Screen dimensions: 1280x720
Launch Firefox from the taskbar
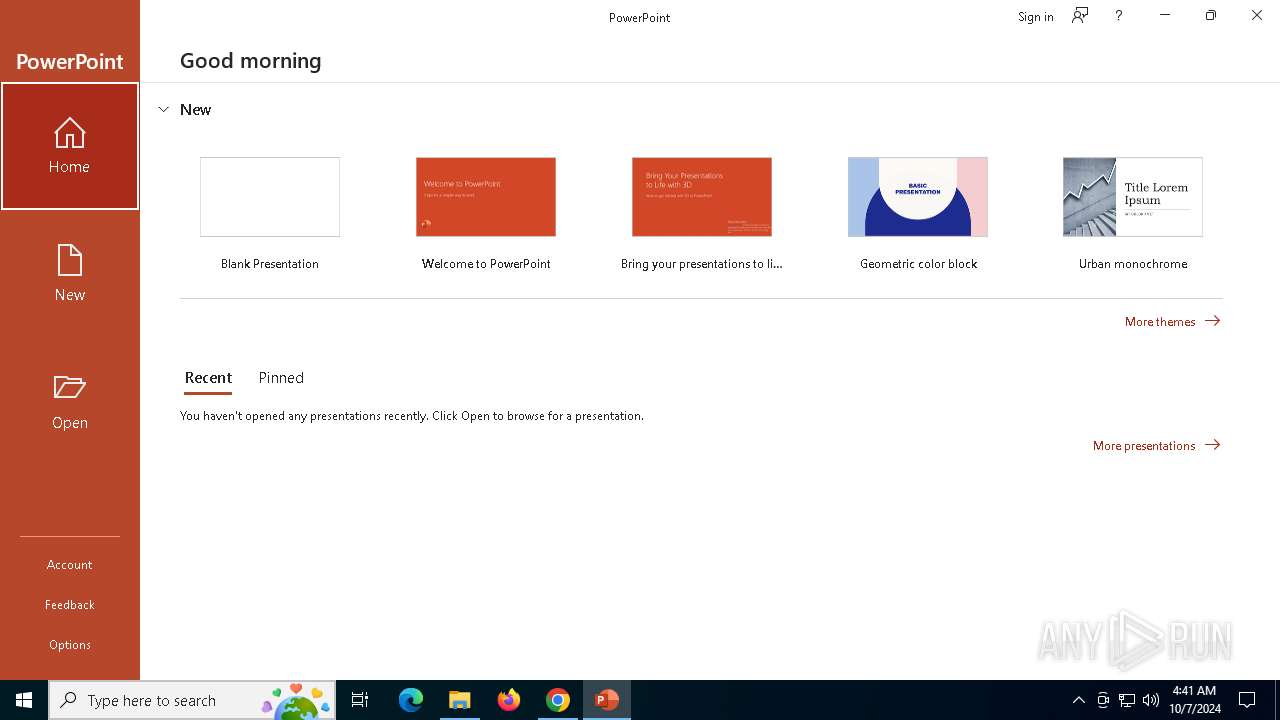point(509,700)
